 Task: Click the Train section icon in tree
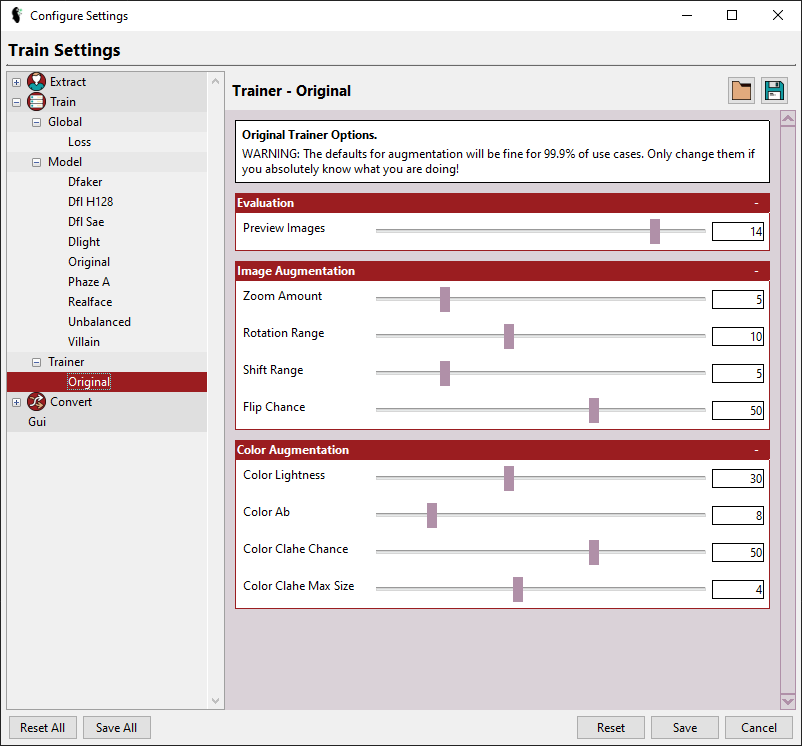[x=36, y=102]
